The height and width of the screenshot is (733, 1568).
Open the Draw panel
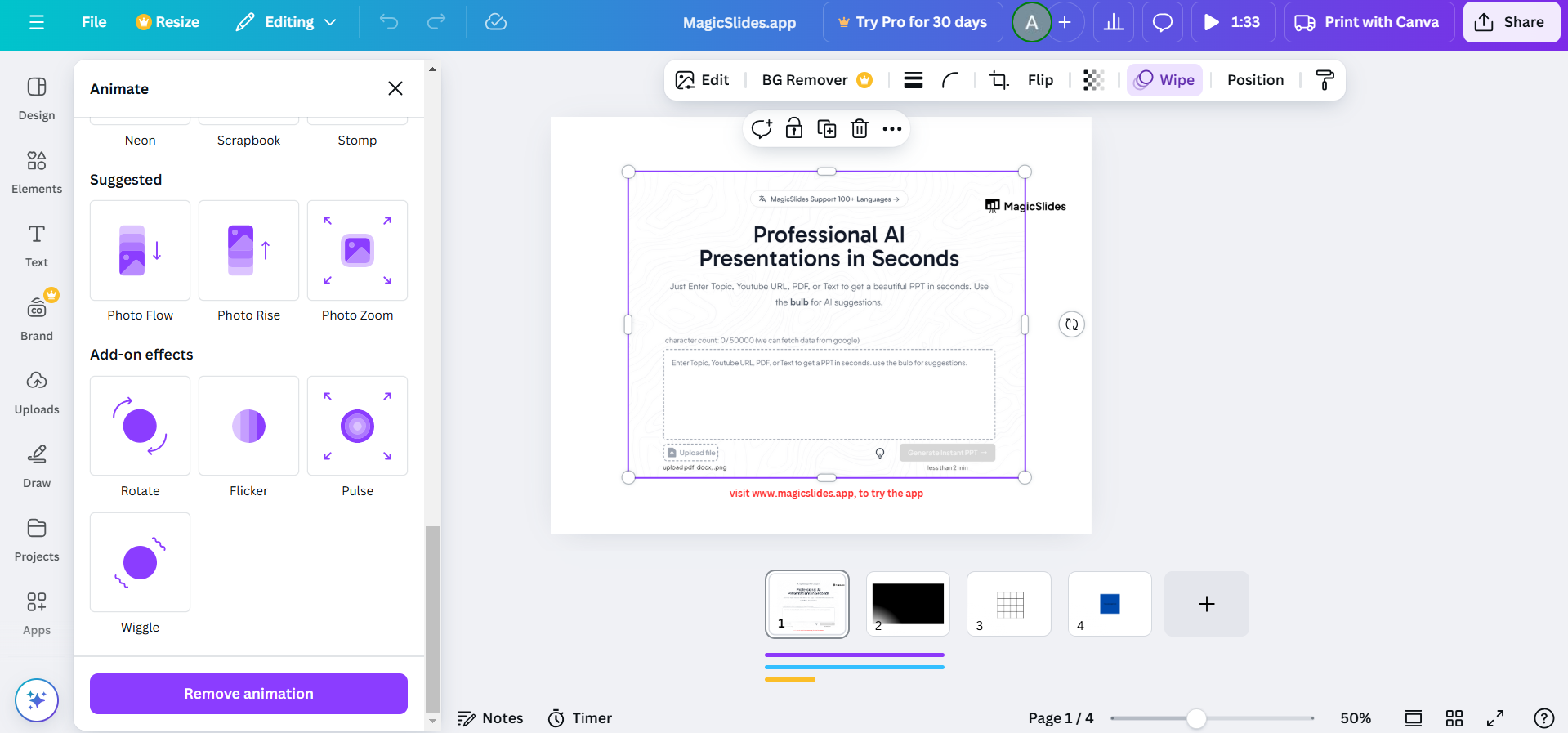click(x=37, y=466)
